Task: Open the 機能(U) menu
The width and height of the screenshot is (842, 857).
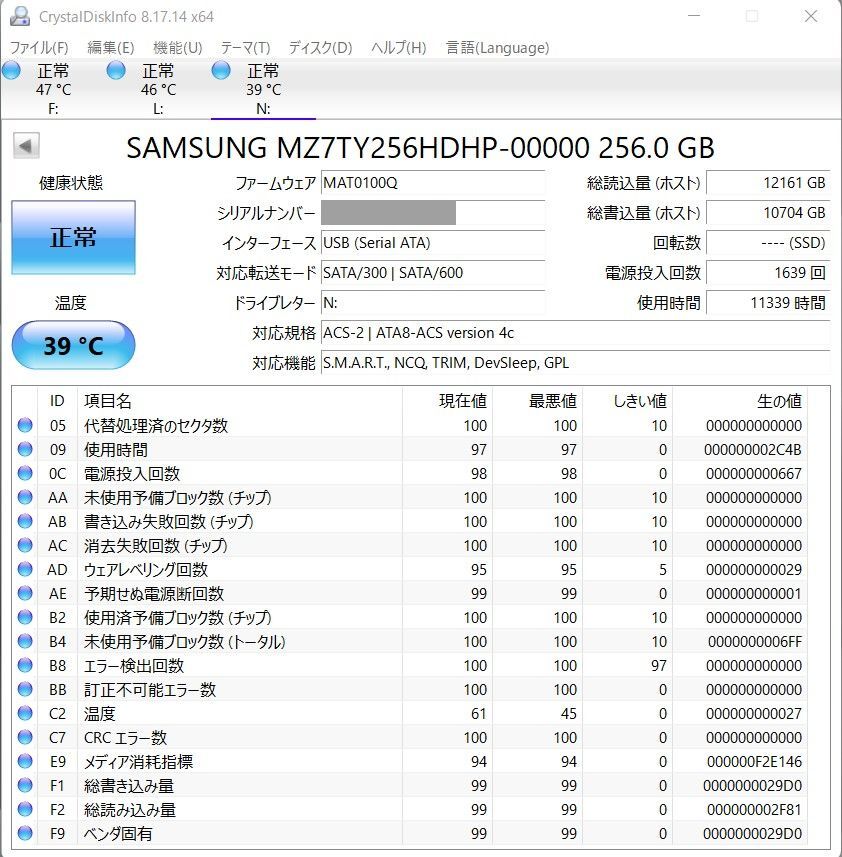Action: click(178, 48)
